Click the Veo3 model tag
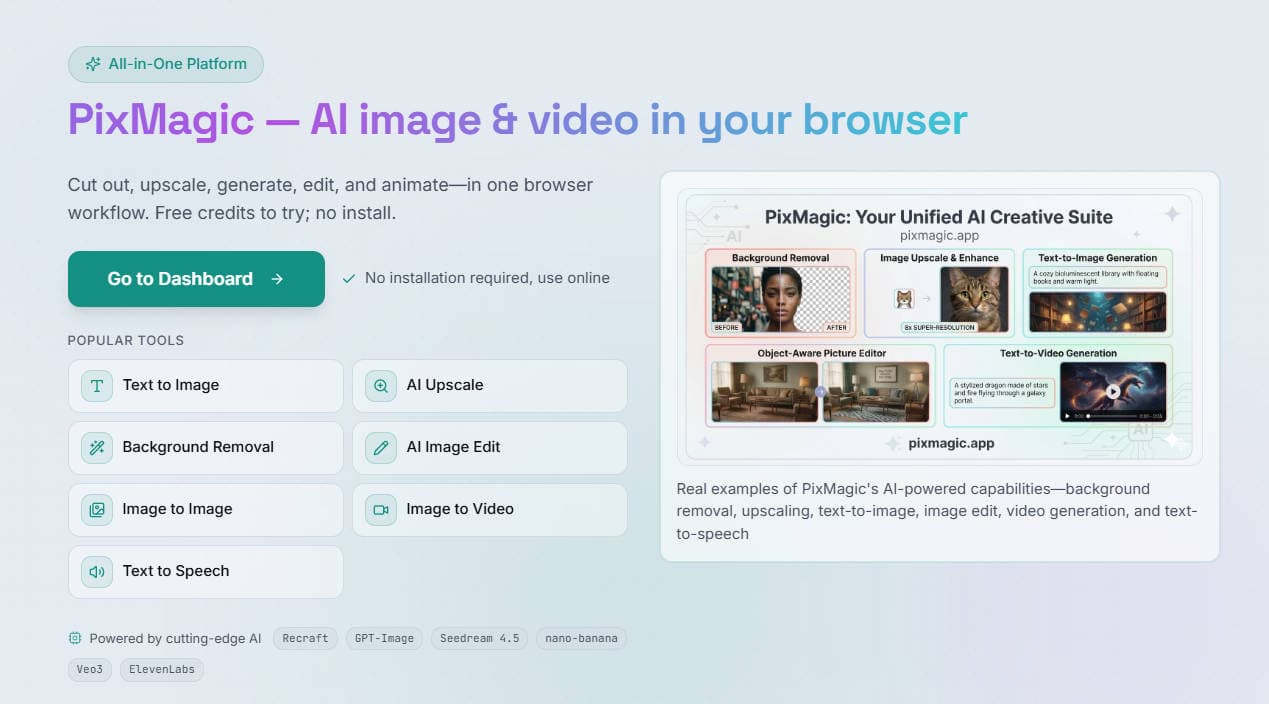 pos(90,669)
